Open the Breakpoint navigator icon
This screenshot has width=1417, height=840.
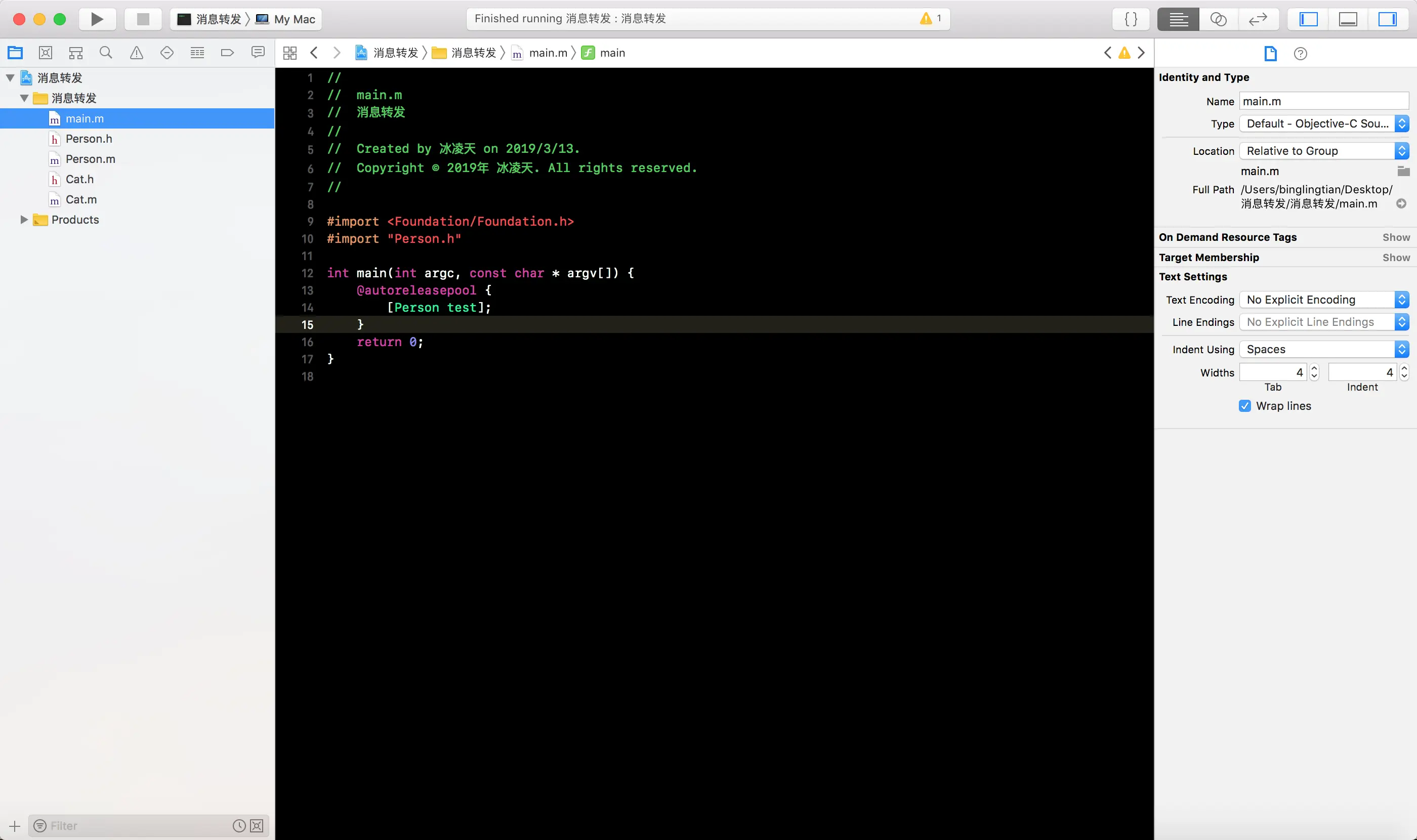[x=227, y=53]
